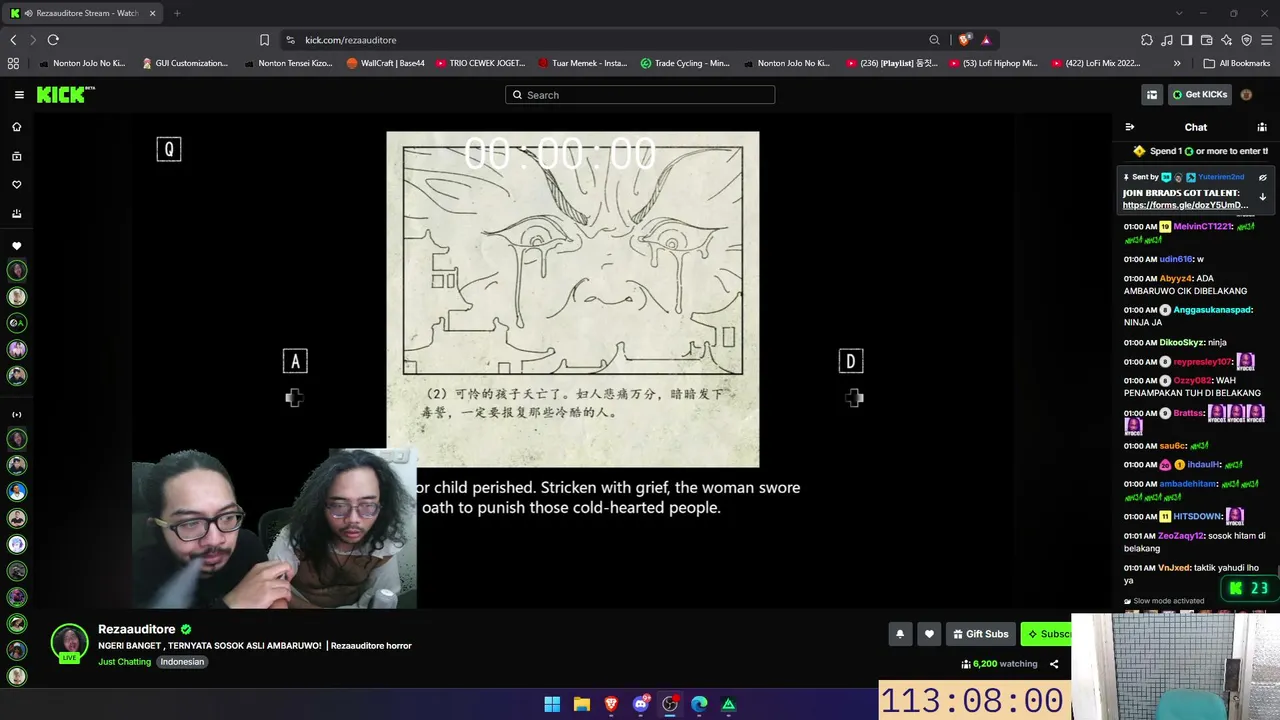Open Brave VPN shield icon
Image resolution: width=1280 pixels, height=720 pixels.
(1246, 40)
